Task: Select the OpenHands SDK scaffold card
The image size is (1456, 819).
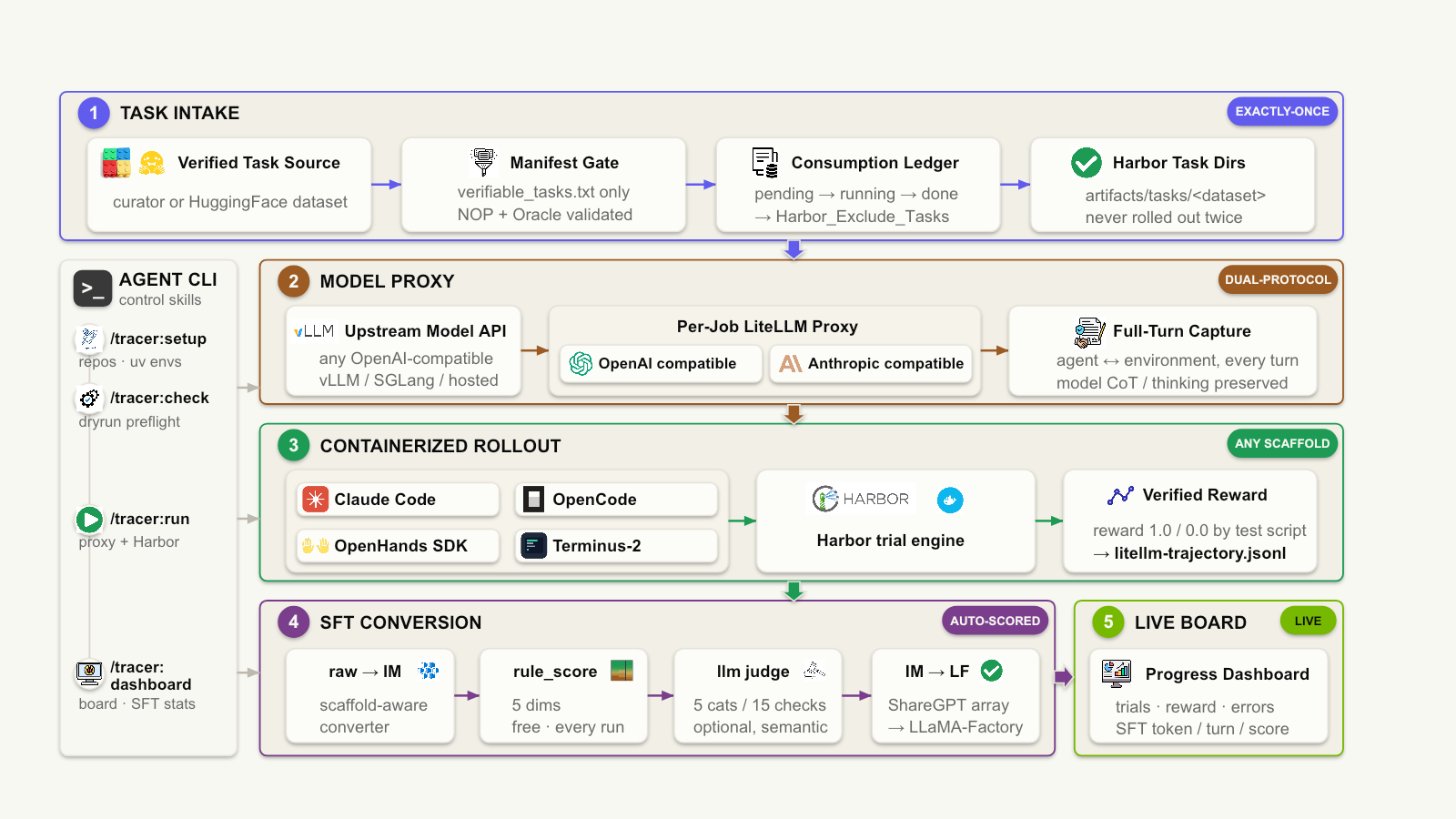Action: tap(398, 546)
